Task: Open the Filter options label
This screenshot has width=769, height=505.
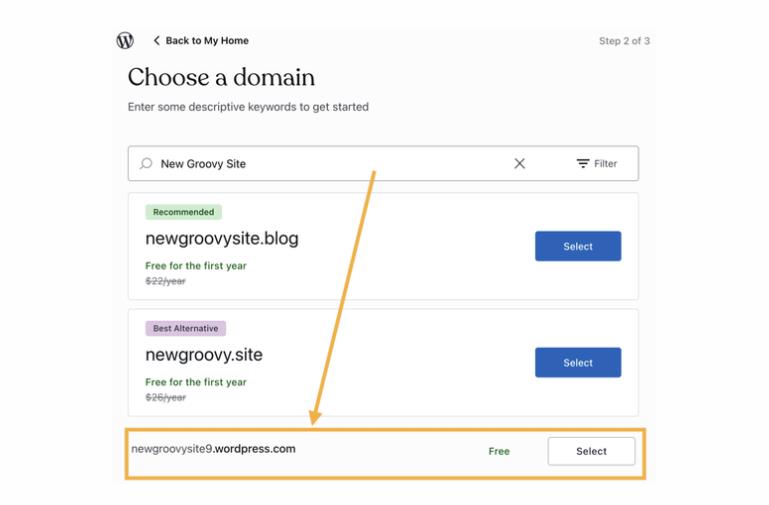Action: (605, 164)
